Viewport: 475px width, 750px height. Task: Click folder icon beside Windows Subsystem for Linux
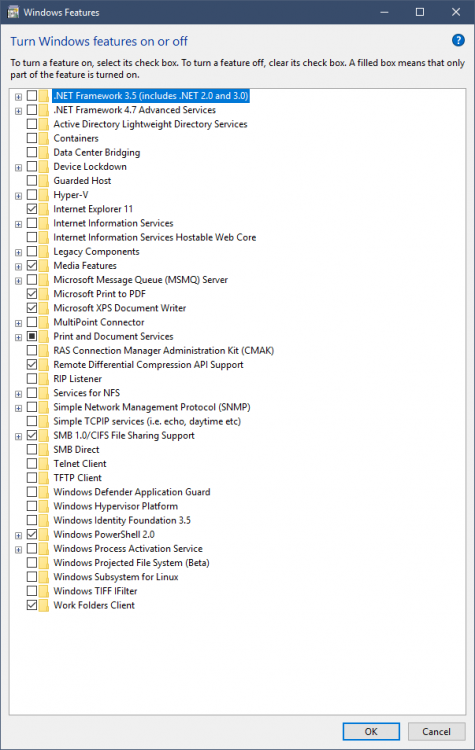pos(44,577)
